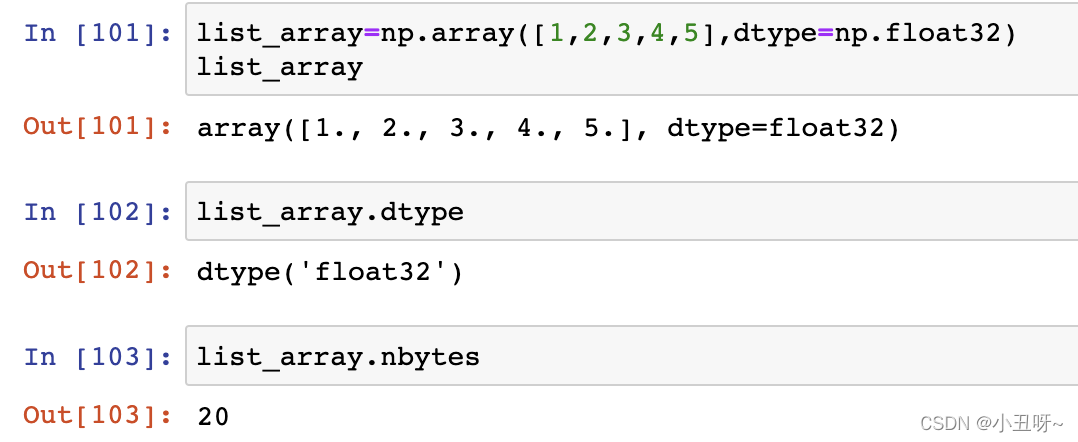Click the np.array code cell input 101
The height and width of the screenshot is (442, 1078).
631,49
